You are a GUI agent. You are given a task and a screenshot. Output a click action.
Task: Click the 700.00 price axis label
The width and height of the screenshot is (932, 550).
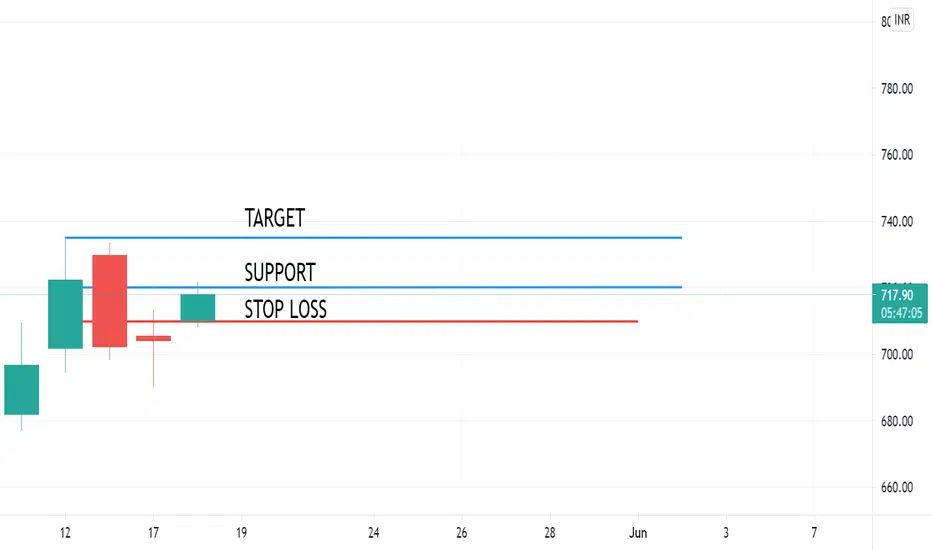(x=897, y=354)
